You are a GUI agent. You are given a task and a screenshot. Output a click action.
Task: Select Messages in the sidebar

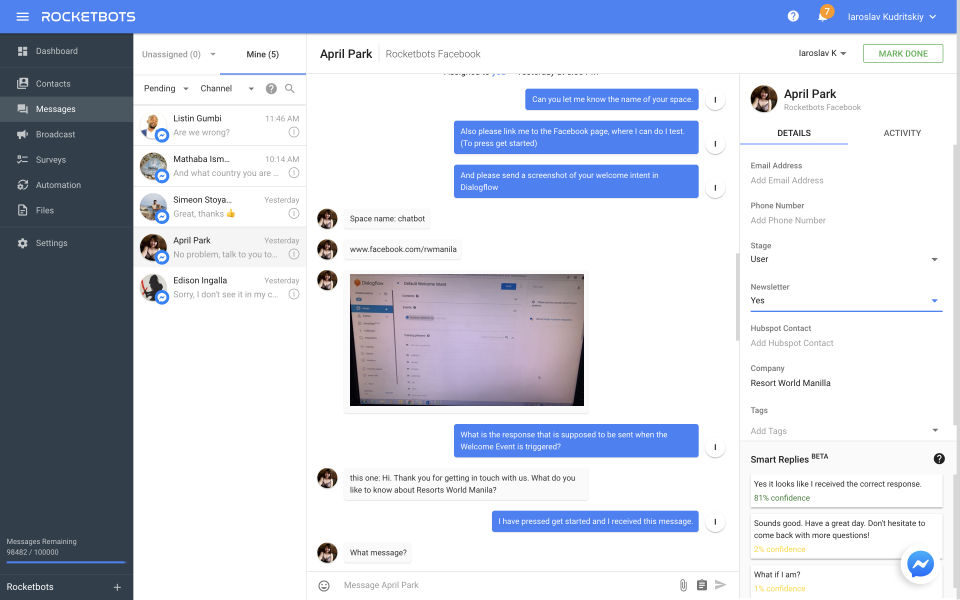66,109
